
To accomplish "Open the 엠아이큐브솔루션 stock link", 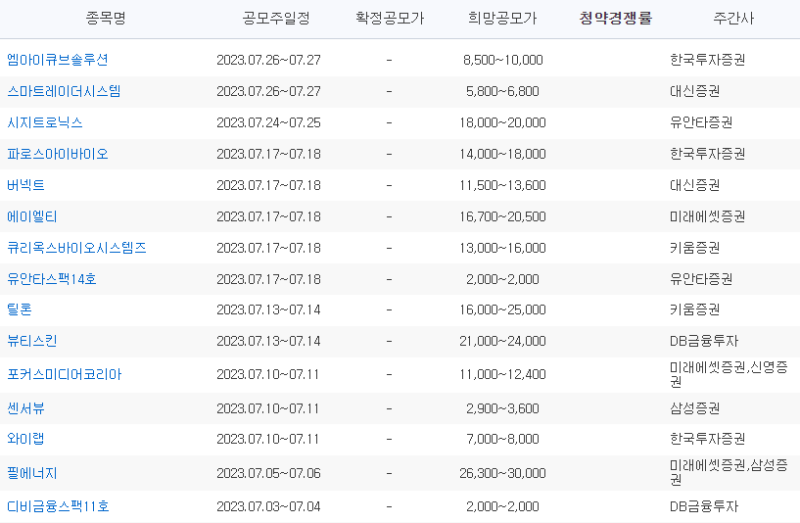I will (58, 60).
